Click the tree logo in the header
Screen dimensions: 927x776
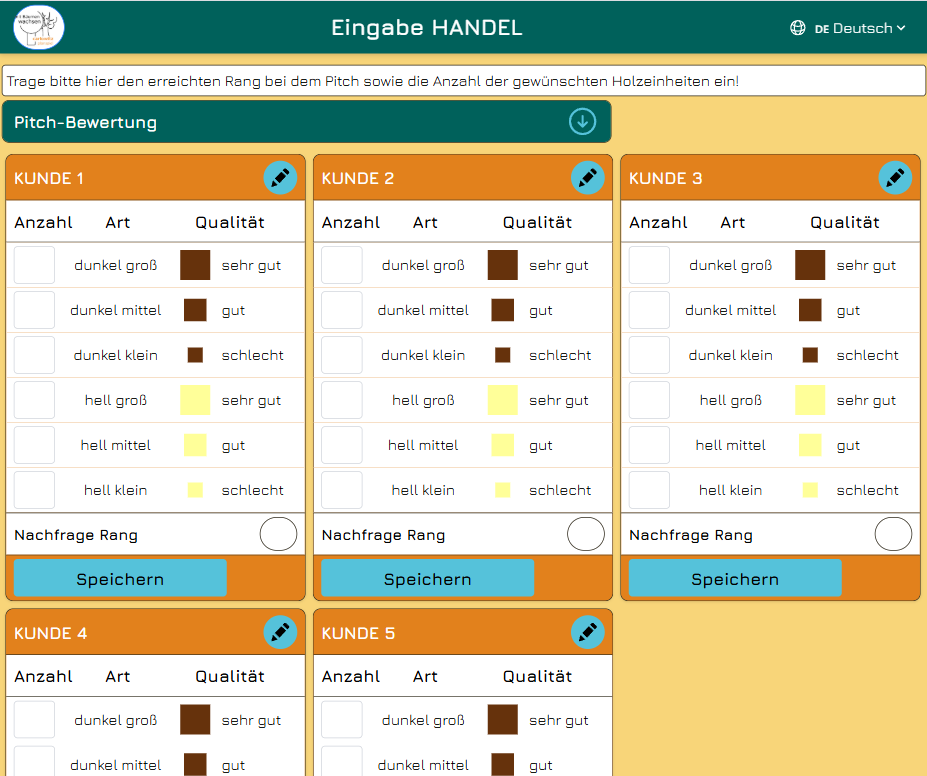[39, 27]
